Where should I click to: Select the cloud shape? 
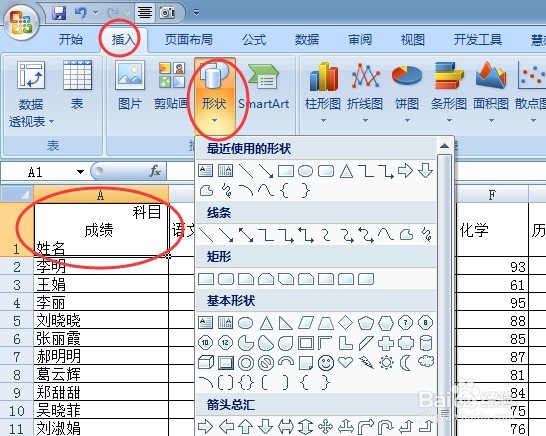pyautogui.click(x=426, y=361)
